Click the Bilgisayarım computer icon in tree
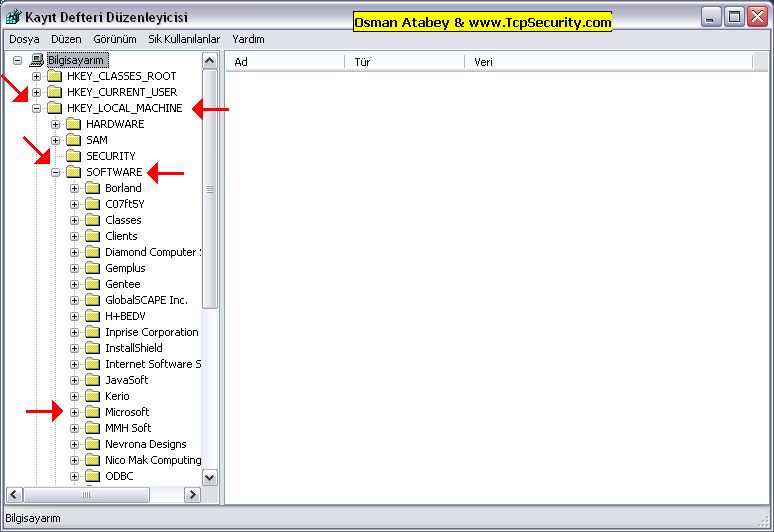 pos(36,60)
